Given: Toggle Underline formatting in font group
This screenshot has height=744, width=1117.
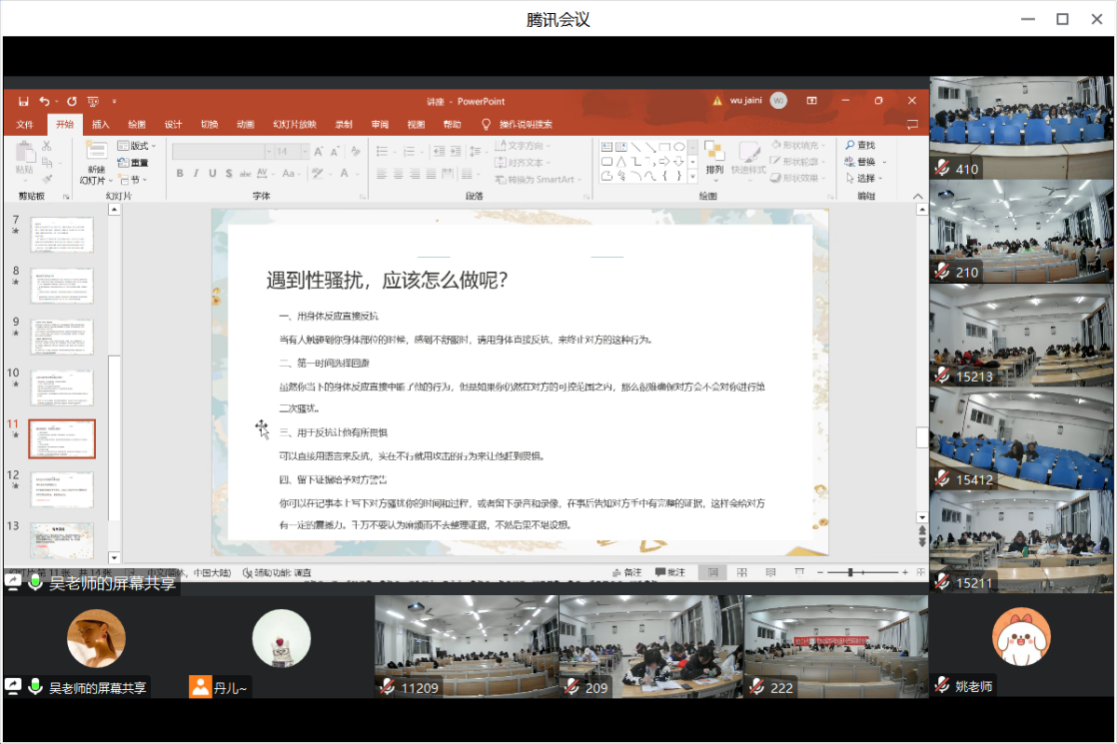Looking at the screenshot, I should 214,173.
